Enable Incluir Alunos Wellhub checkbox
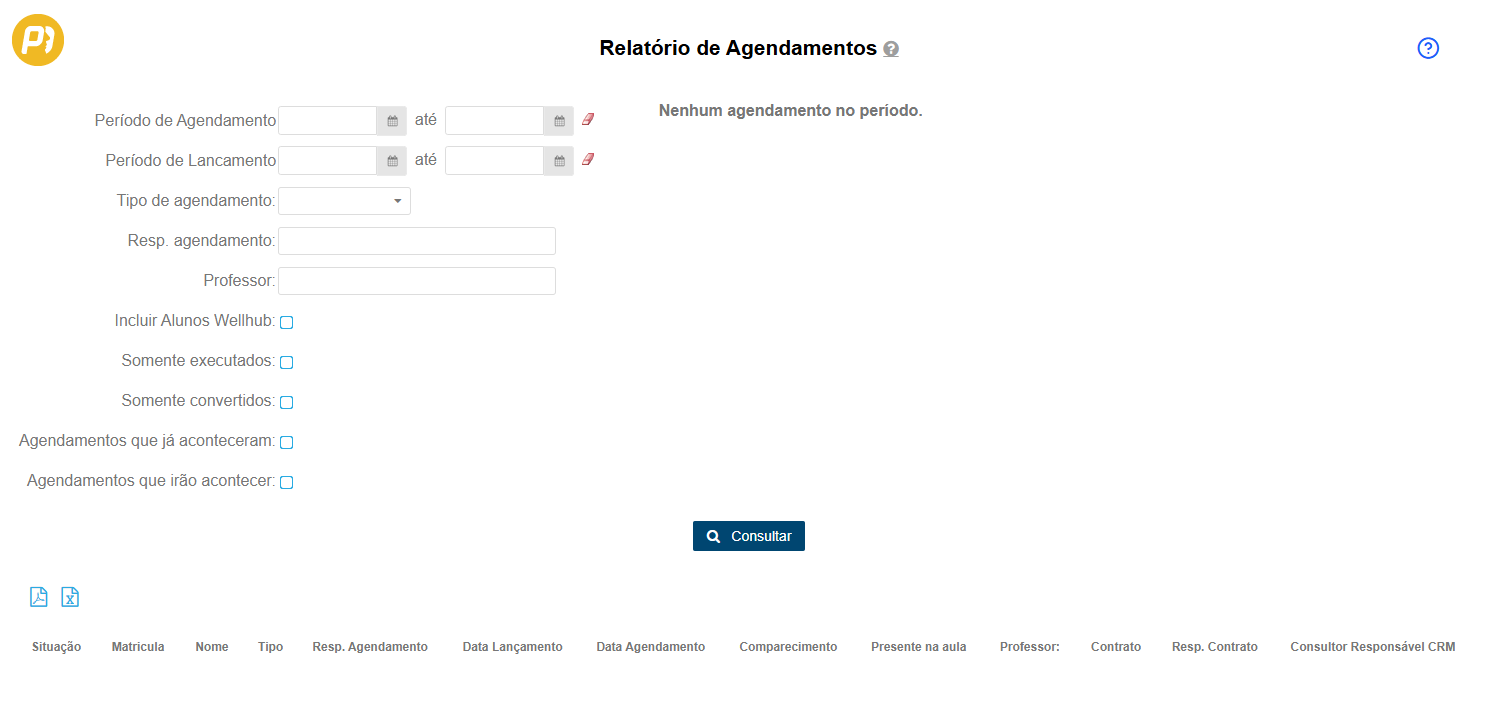 point(286,322)
